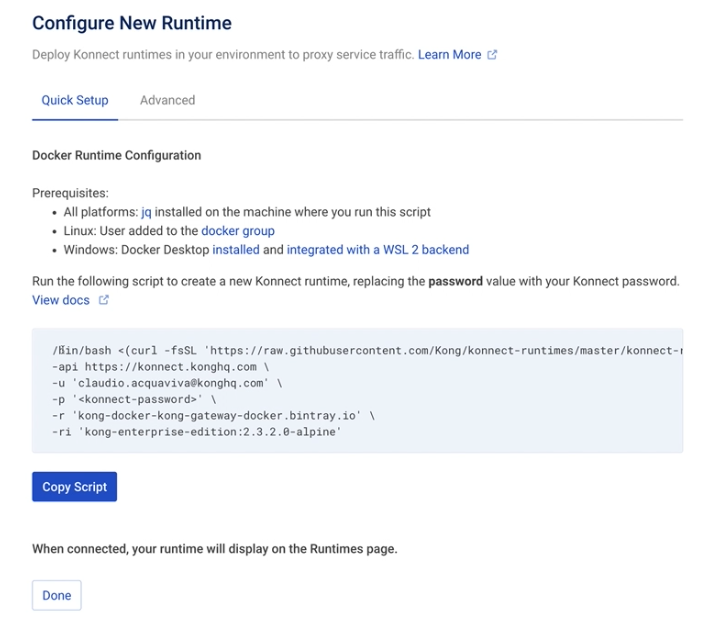Open the View docs link

tap(61, 300)
